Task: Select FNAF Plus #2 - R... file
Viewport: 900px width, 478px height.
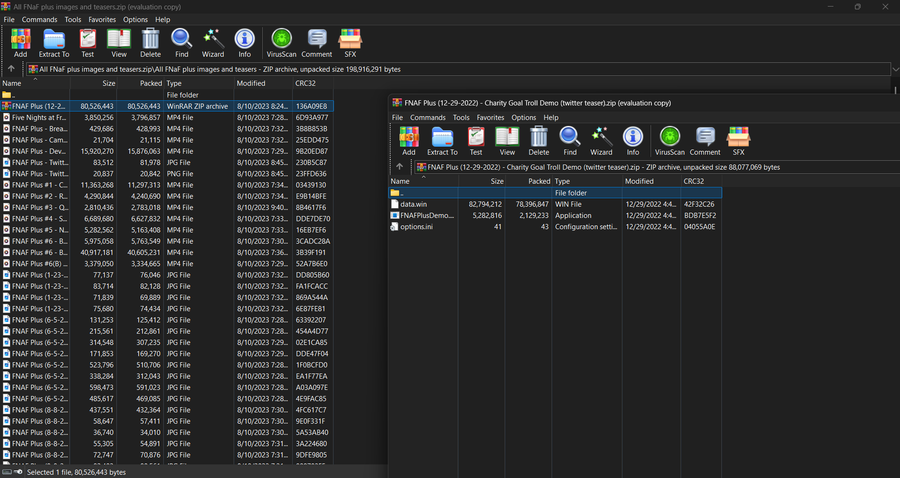Action: [166, 196]
